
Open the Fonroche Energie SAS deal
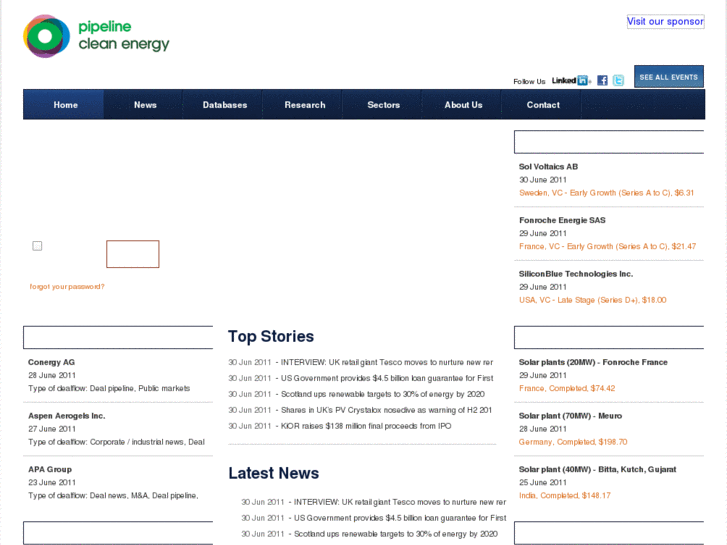pyautogui.click(x=562, y=220)
